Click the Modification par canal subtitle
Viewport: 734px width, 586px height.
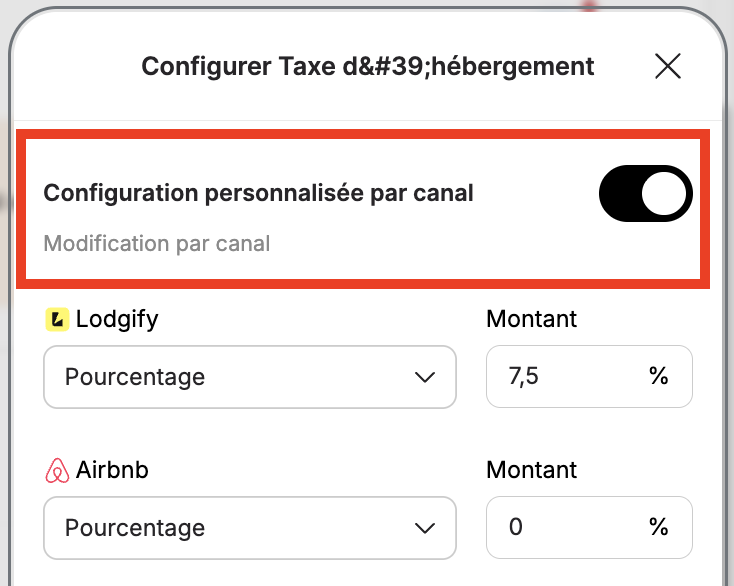pos(157,244)
